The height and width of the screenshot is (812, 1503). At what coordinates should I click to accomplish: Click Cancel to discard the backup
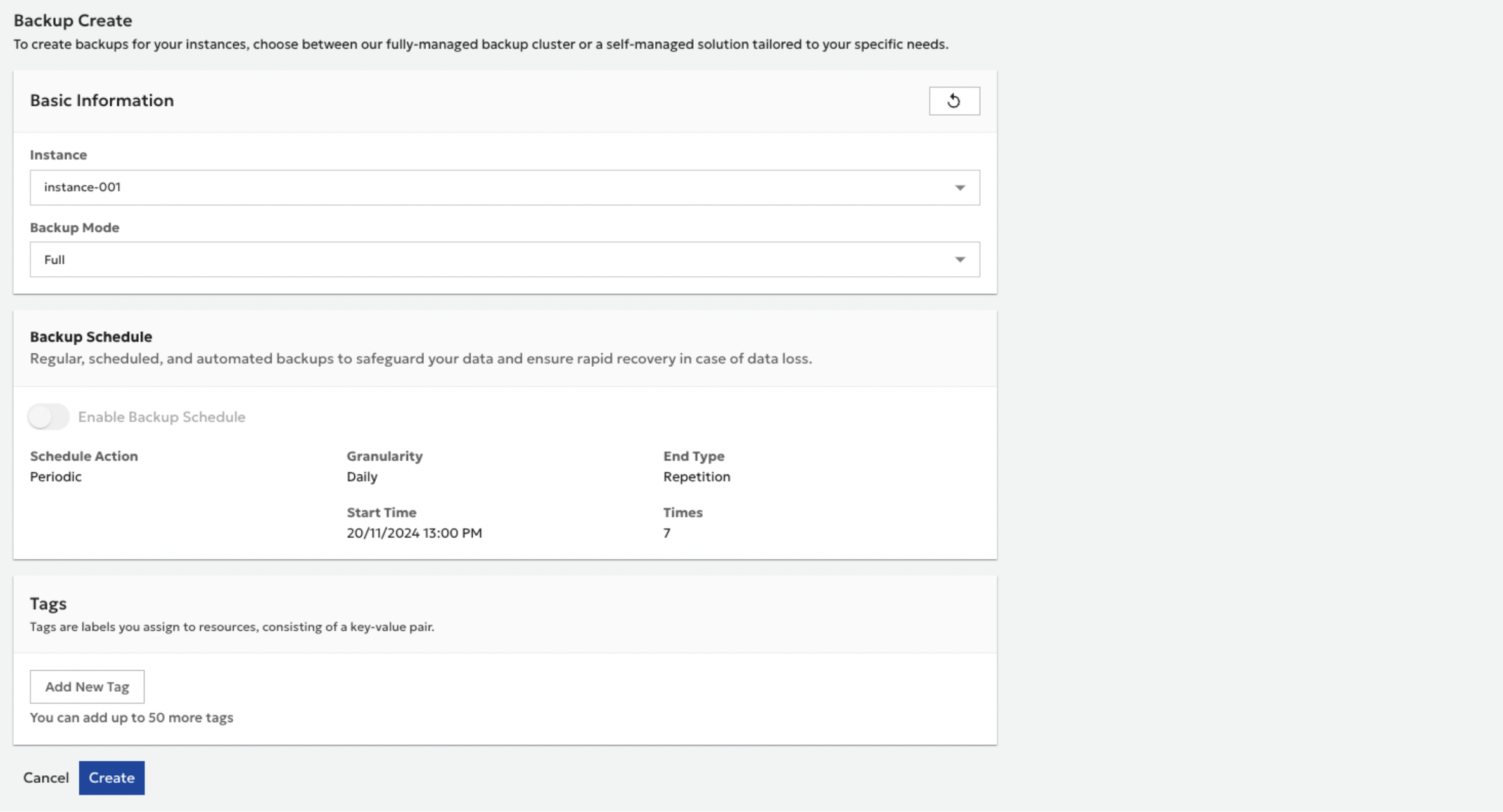tap(46, 778)
